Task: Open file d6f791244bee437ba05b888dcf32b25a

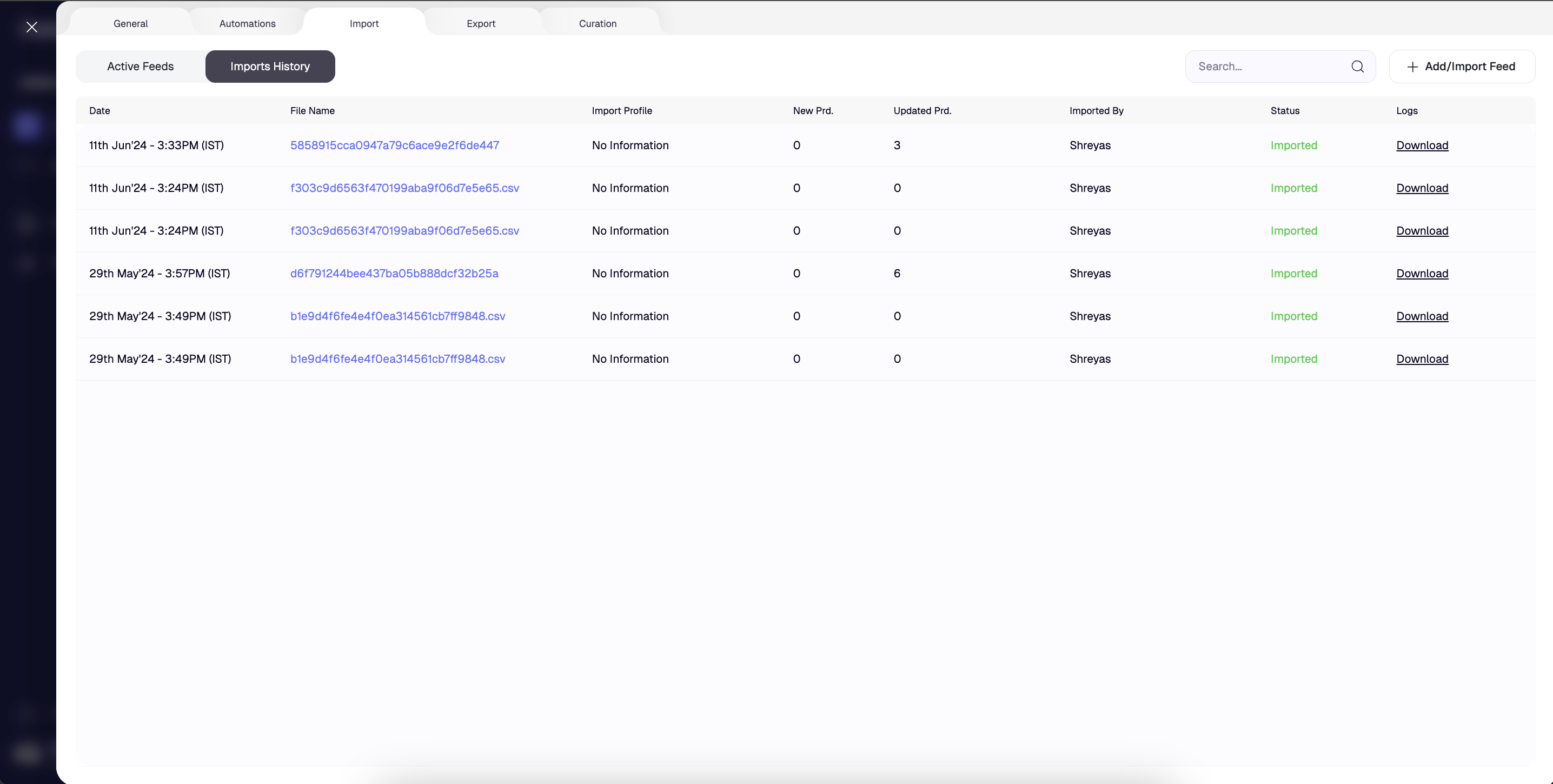Action: (x=394, y=274)
